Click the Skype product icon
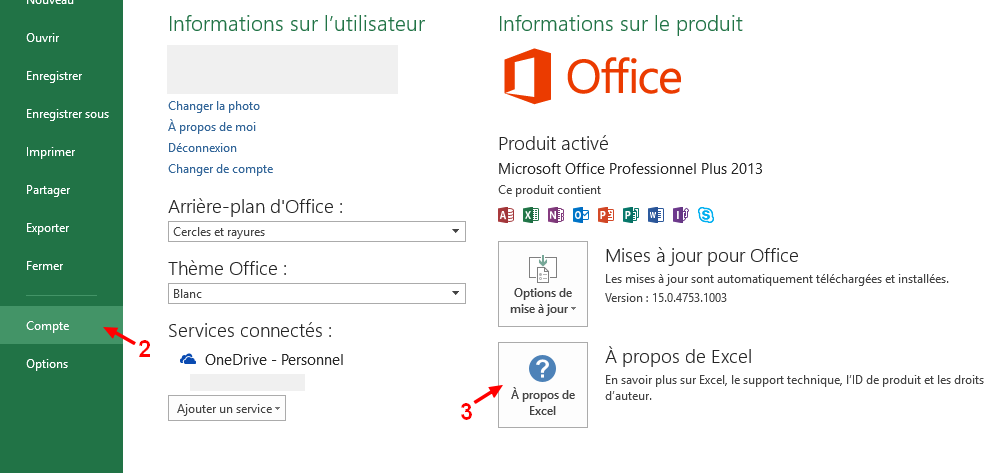The width and height of the screenshot is (992, 473). [x=707, y=215]
